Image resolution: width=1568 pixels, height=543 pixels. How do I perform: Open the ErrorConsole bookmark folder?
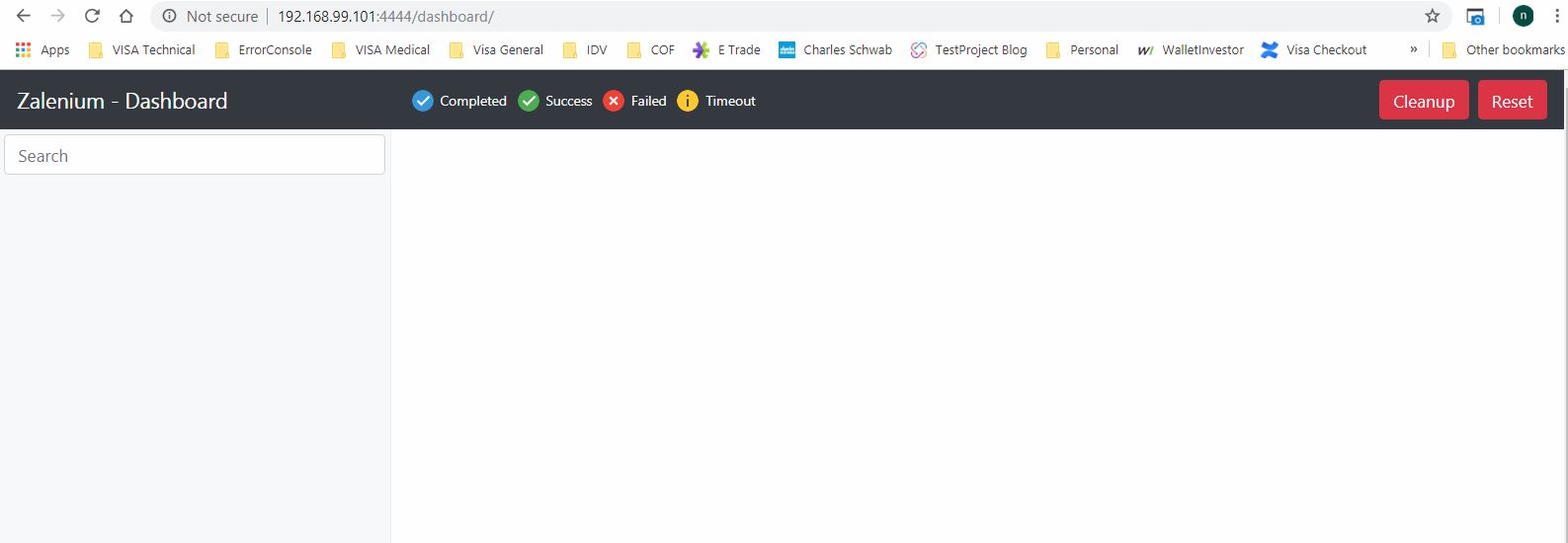[x=264, y=49]
